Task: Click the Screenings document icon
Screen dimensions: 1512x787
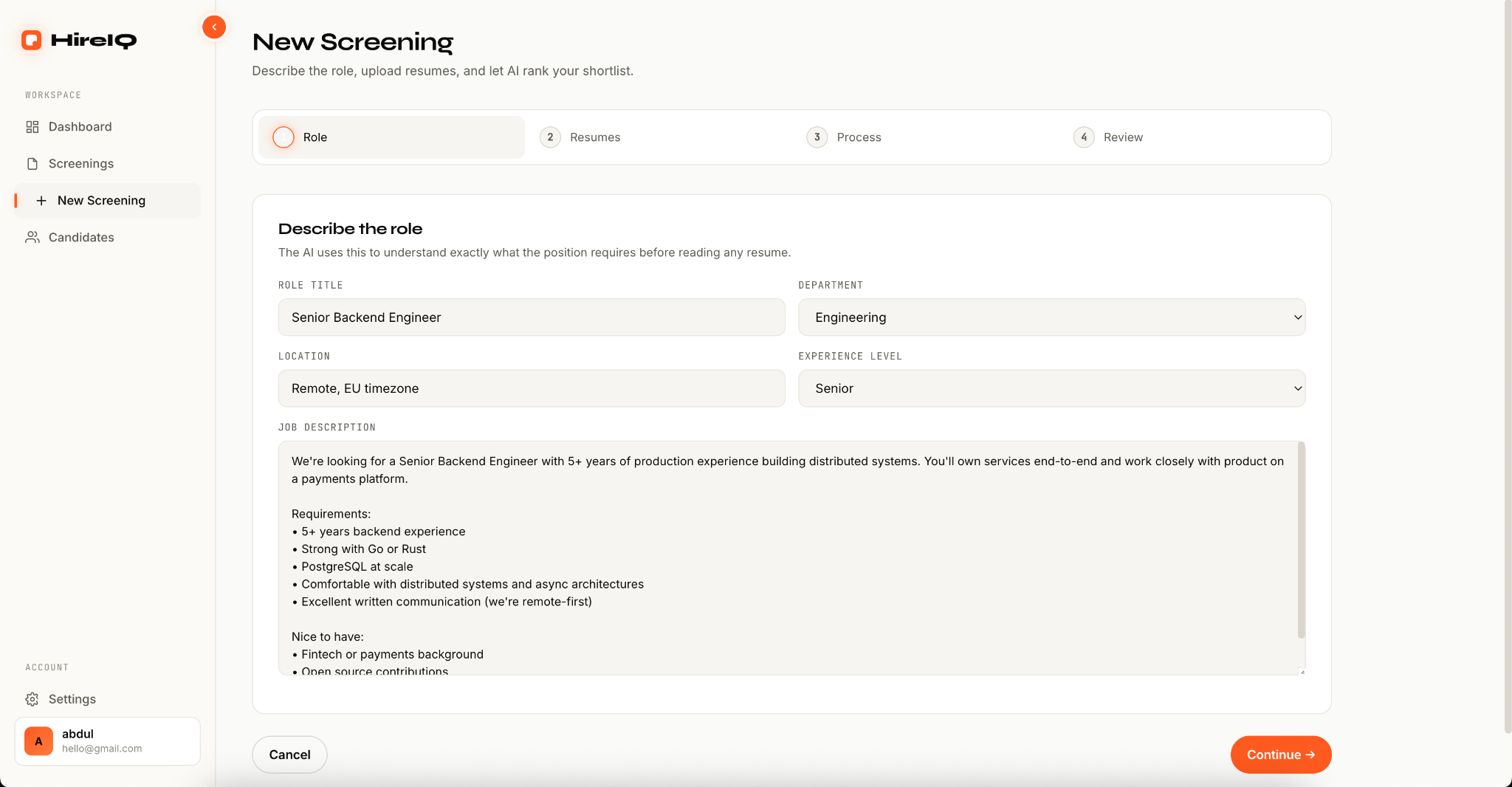Action: point(32,164)
